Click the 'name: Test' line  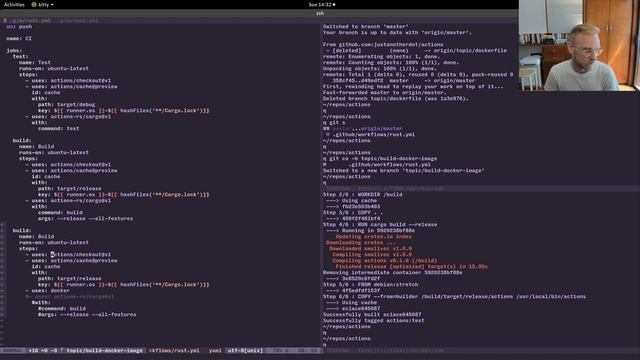pos(35,62)
